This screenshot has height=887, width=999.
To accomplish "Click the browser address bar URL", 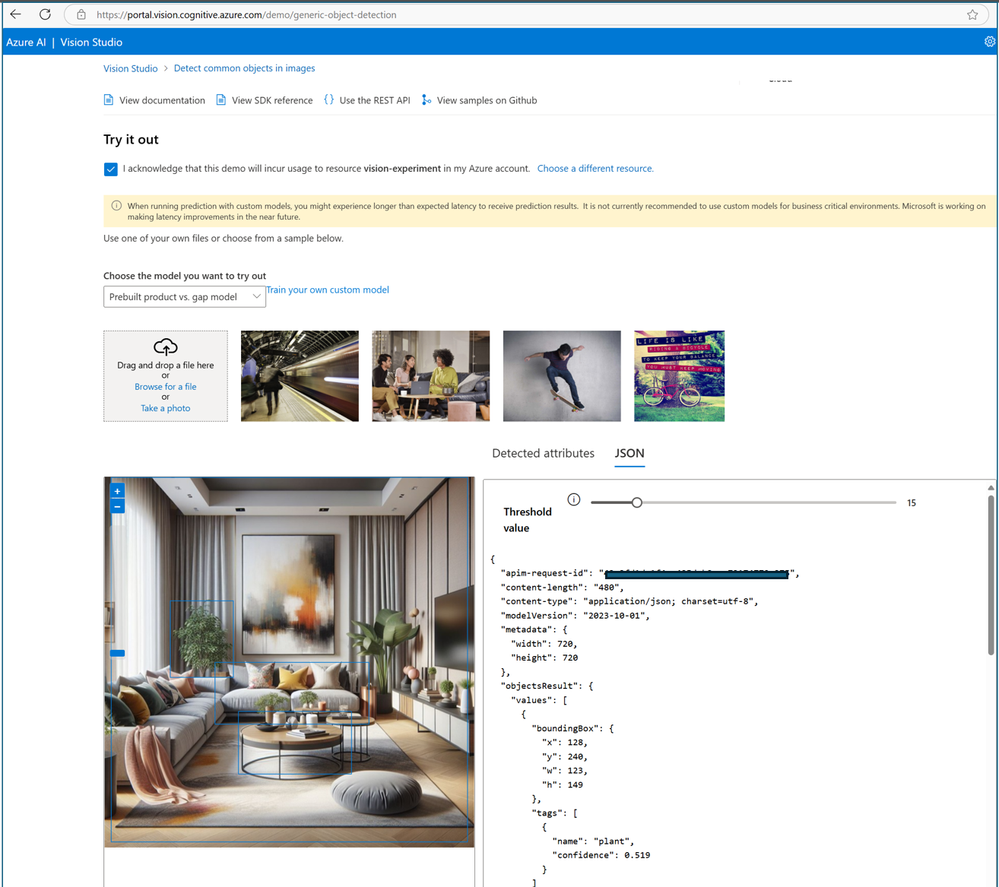I will (246, 15).
